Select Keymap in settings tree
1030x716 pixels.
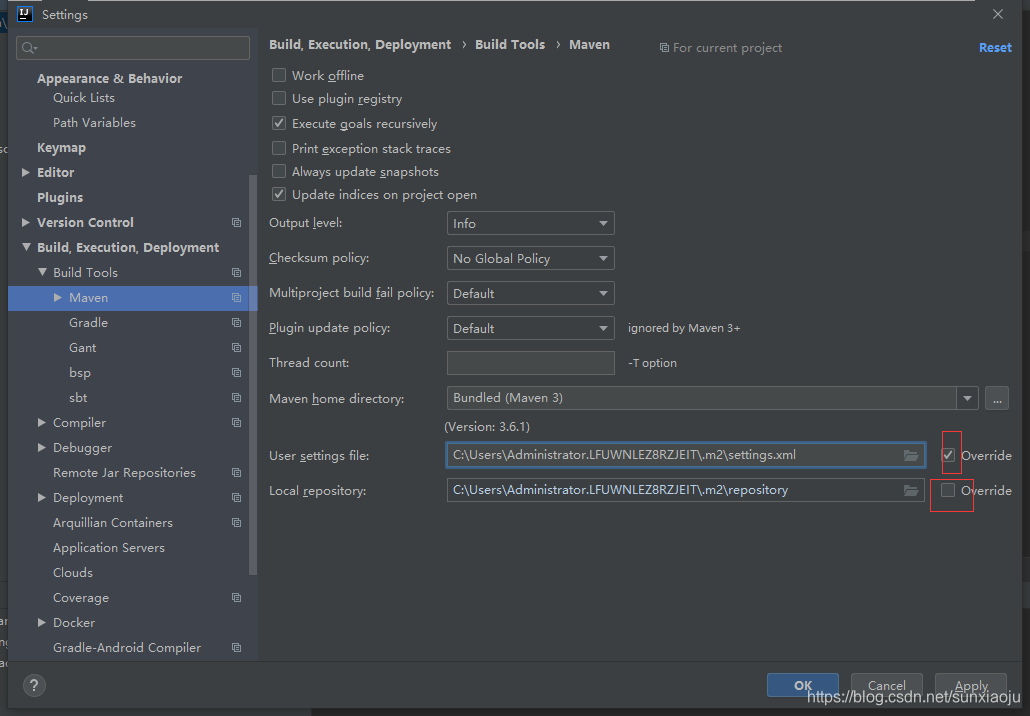coord(61,148)
